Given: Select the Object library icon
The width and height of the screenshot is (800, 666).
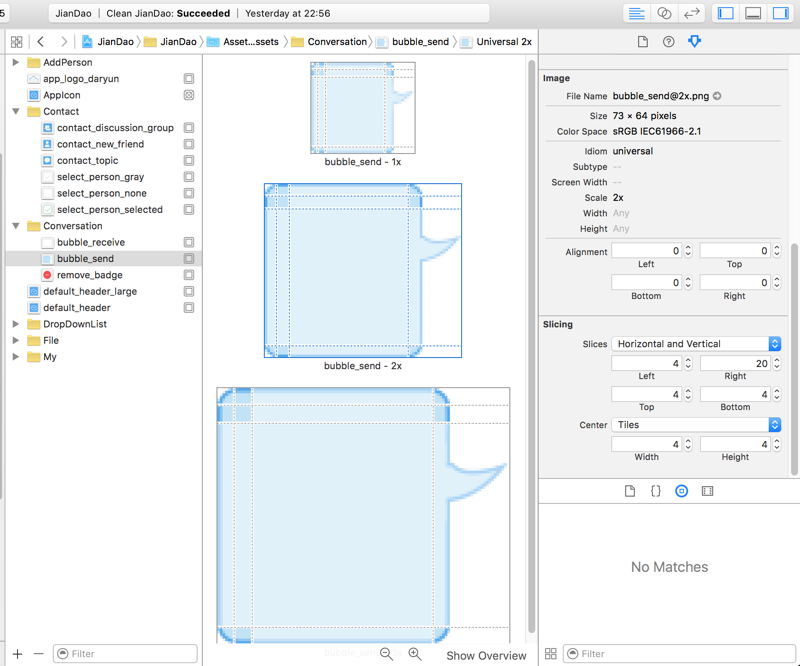Looking at the screenshot, I should point(681,491).
